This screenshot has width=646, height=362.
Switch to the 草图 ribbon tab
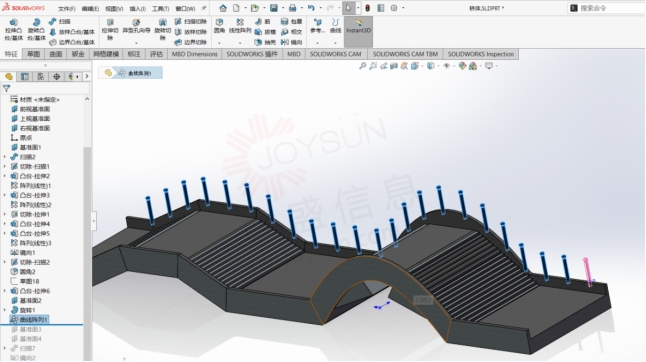33,54
